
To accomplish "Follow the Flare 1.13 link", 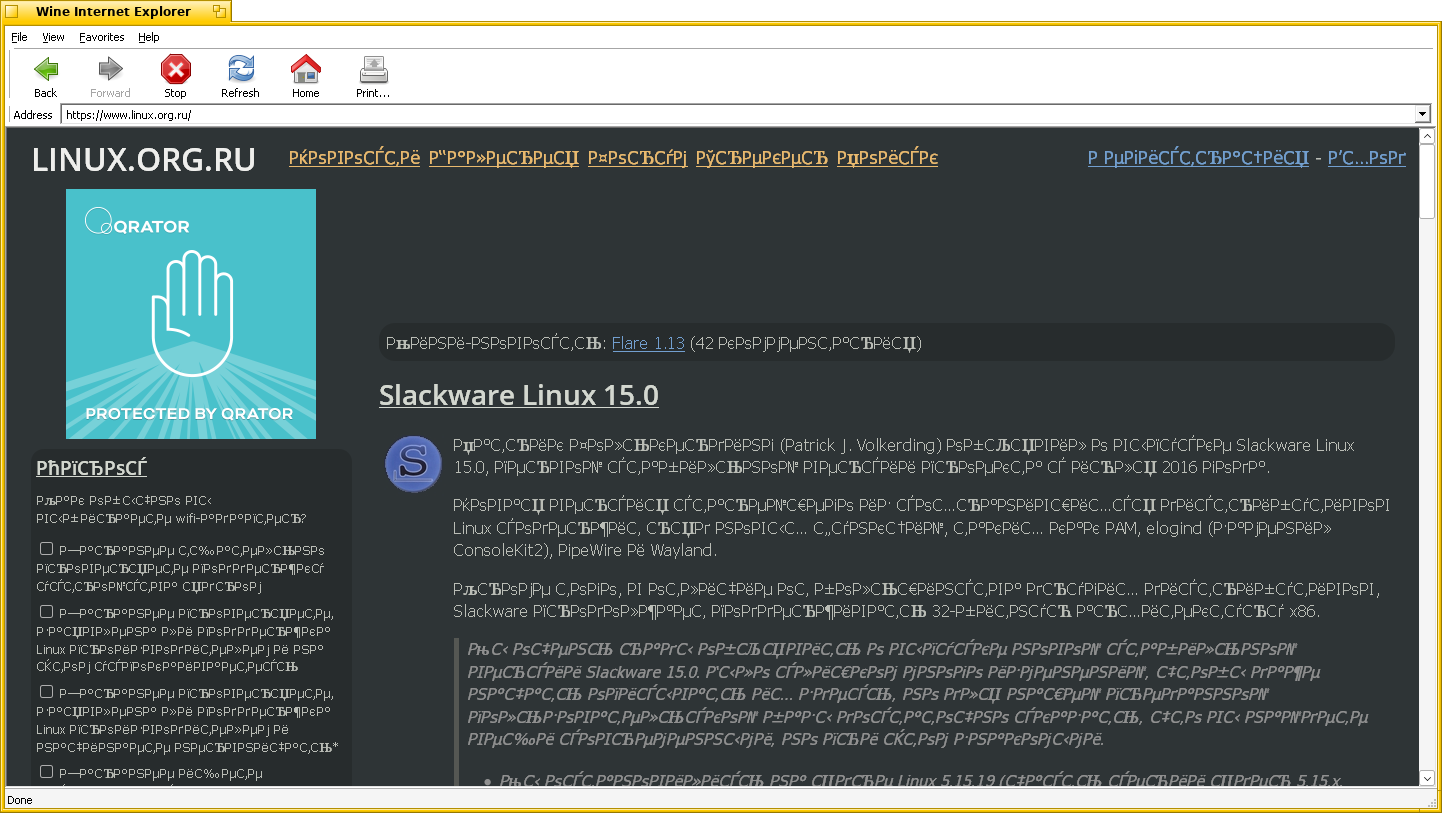I will point(648,343).
